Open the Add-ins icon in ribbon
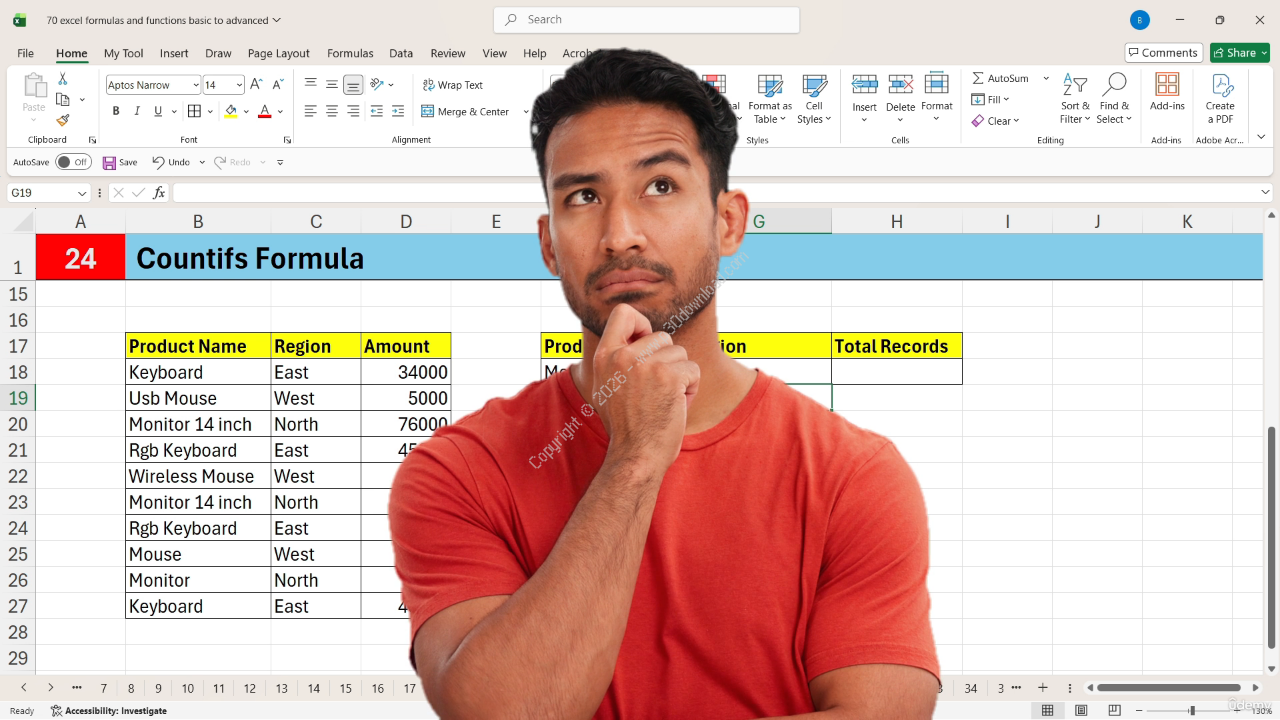The width and height of the screenshot is (1280, 720). click(x=1167, y=91)
